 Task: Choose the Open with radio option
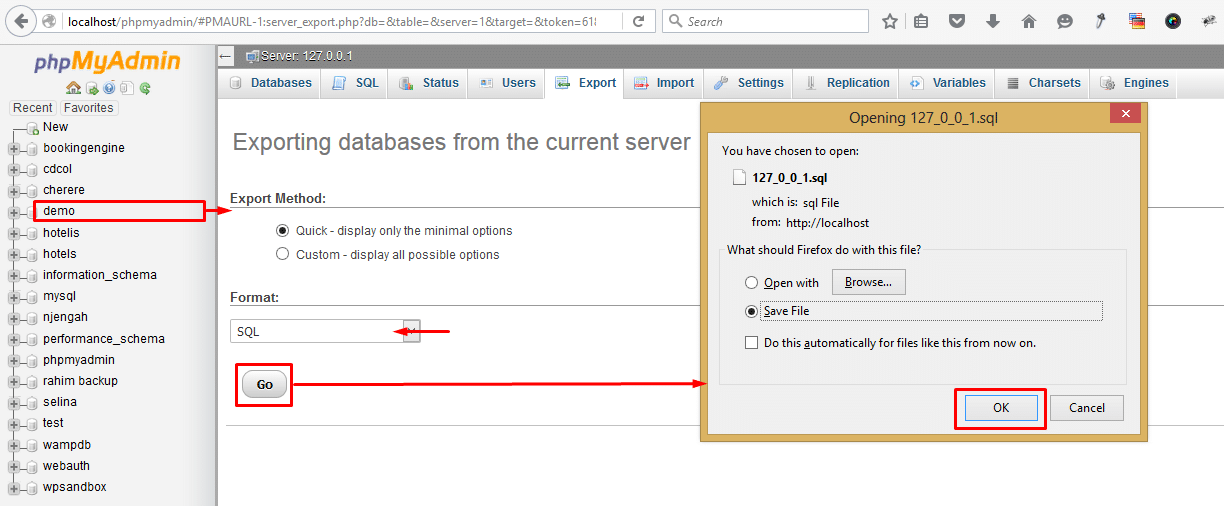point(752,283)
